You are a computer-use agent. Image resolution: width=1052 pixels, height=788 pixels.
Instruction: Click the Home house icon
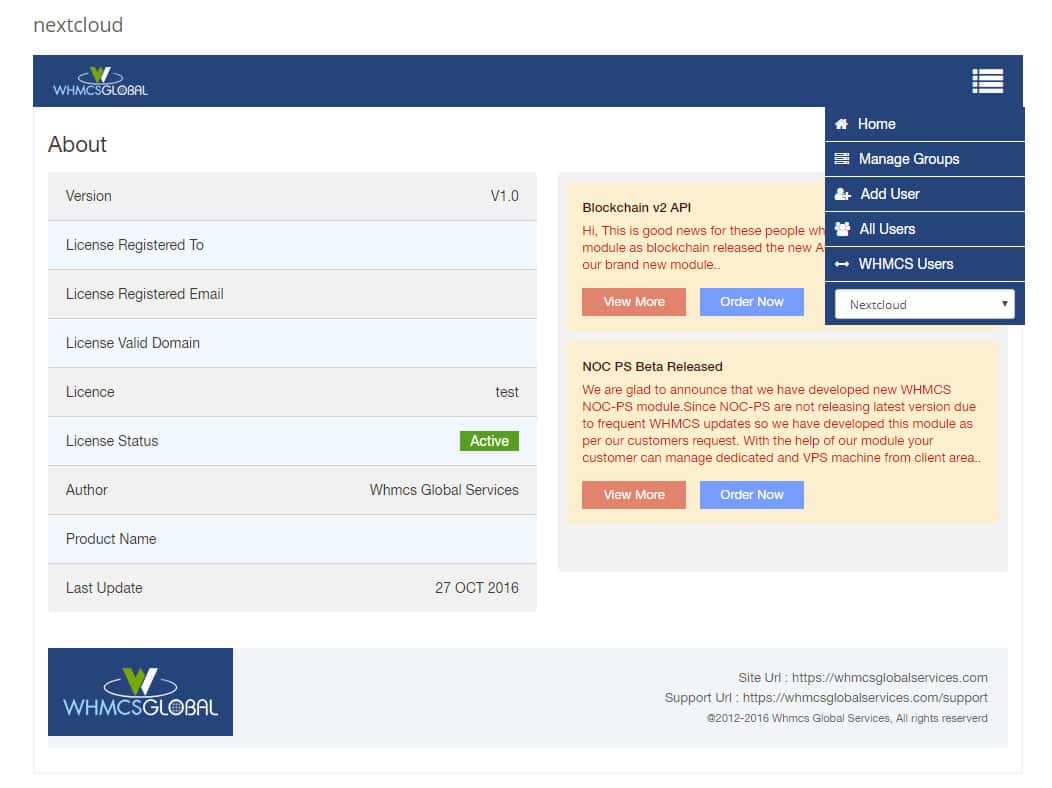click(842, 124)
